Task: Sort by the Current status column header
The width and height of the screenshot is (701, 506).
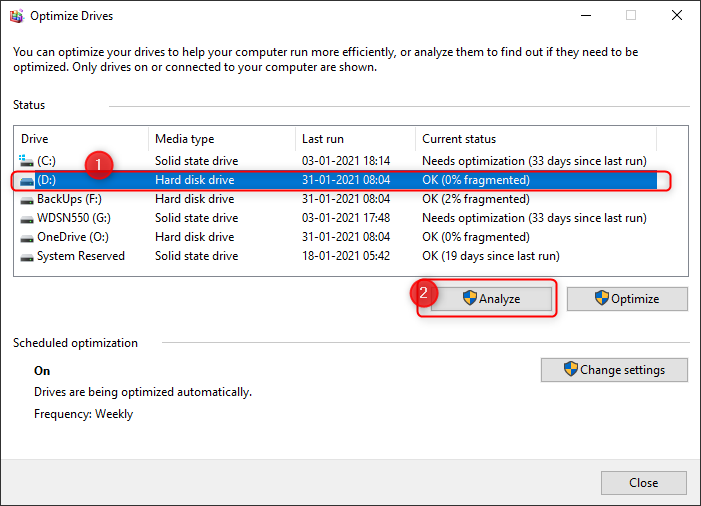Action: pos(536,139)
